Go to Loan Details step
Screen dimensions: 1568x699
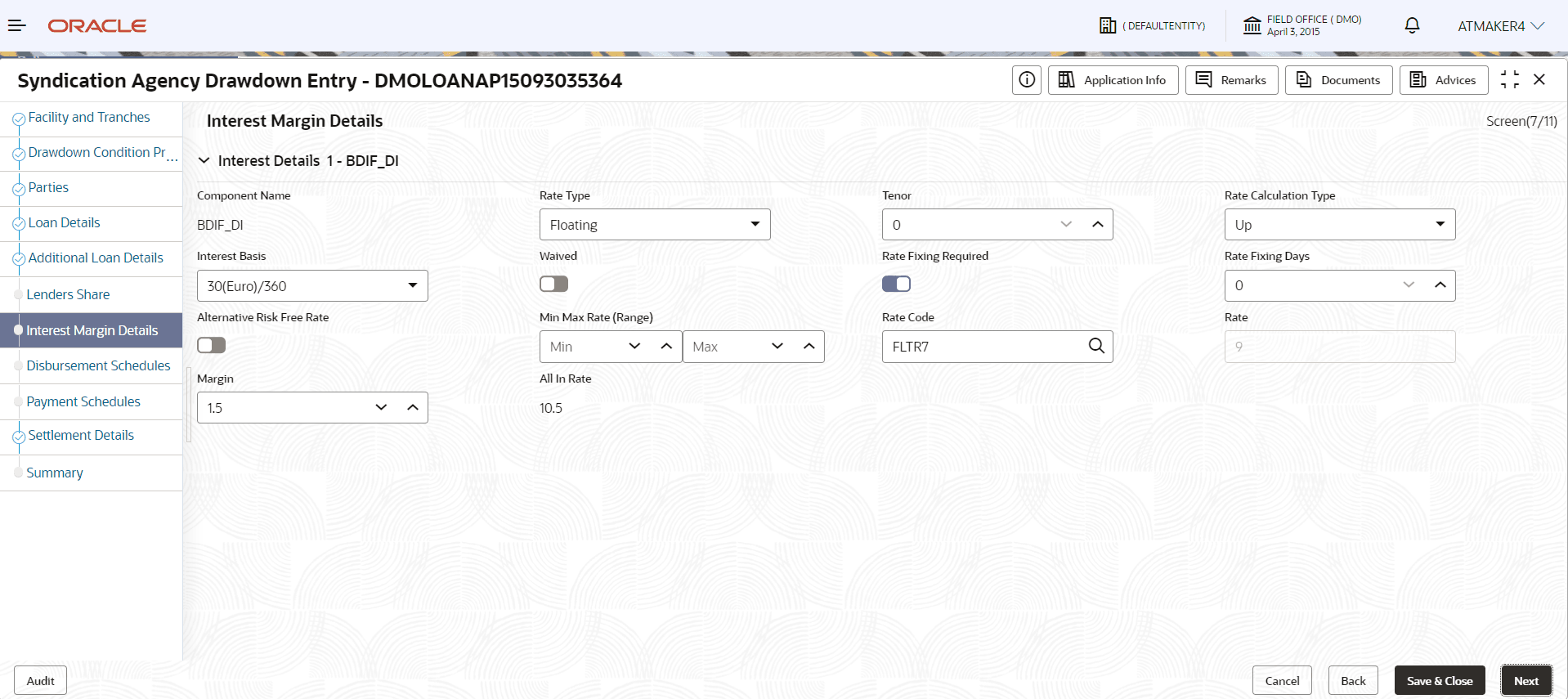[64, 223]
